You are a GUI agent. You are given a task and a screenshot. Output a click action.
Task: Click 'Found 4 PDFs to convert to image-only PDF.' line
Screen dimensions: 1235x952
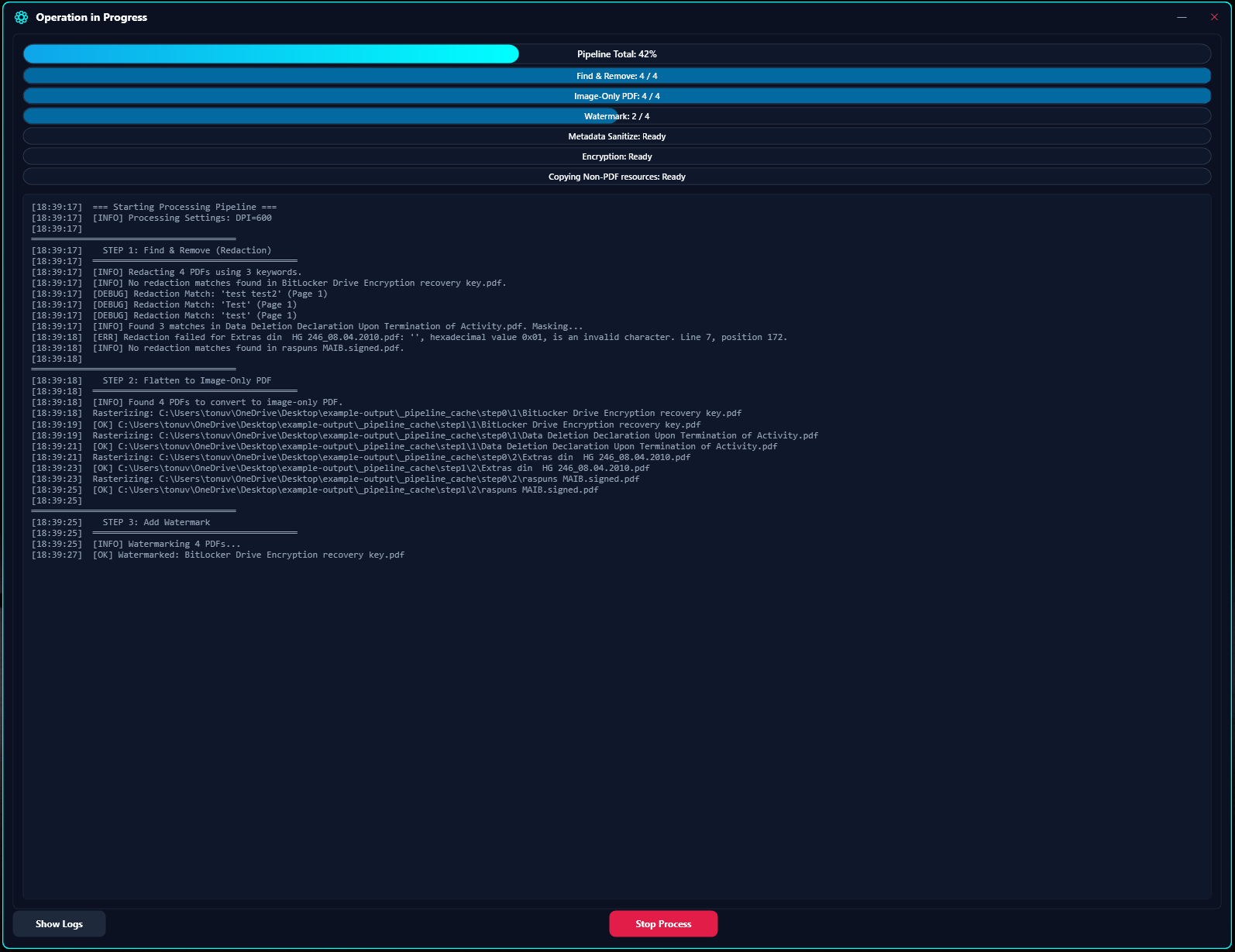coord(187,402)
